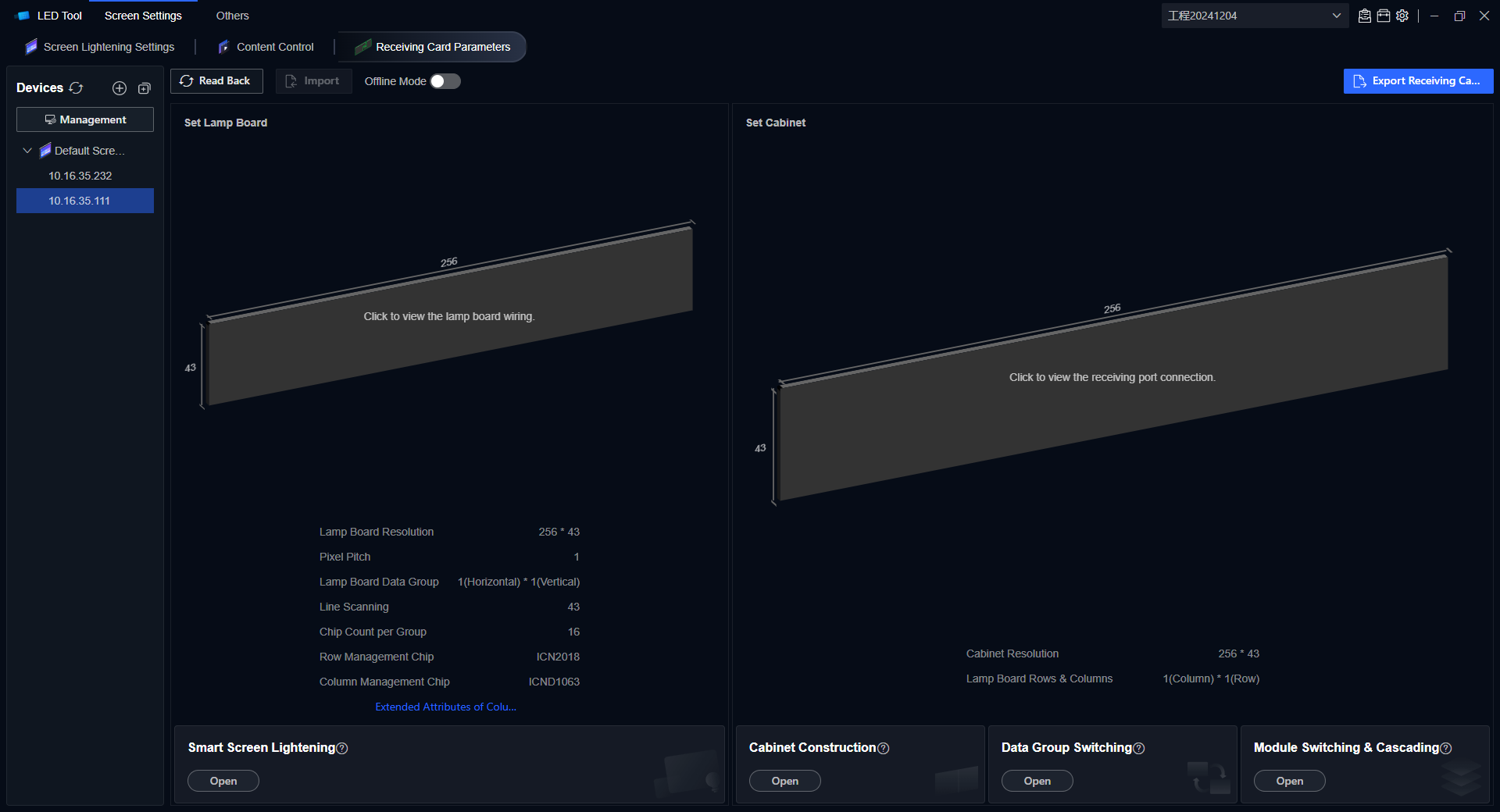Open the toolbox icon in title bar
The width and height of the screenshot is (1500, 812).
pyautogui.click(x=1384, y=16)
